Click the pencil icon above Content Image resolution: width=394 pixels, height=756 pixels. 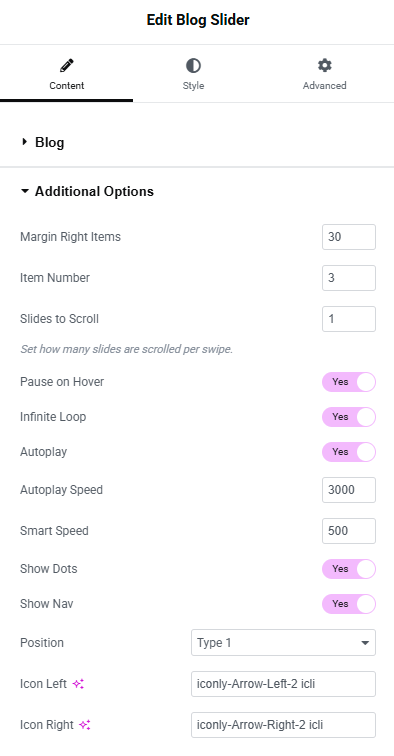pyautogui.click(x=67, y=66)
